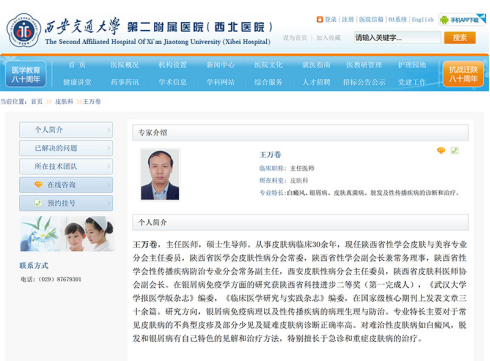Expand the 个人简介 sidebar arrow

[x=109, y=130]
